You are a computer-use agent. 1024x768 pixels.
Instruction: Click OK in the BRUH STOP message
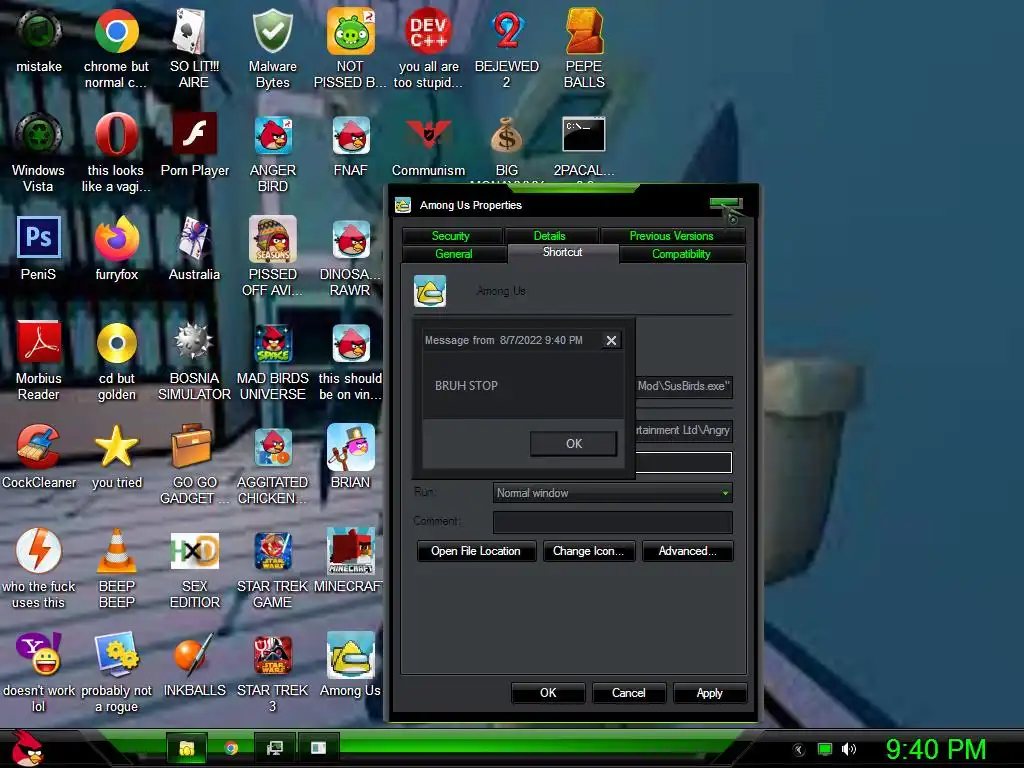(573, 444)
